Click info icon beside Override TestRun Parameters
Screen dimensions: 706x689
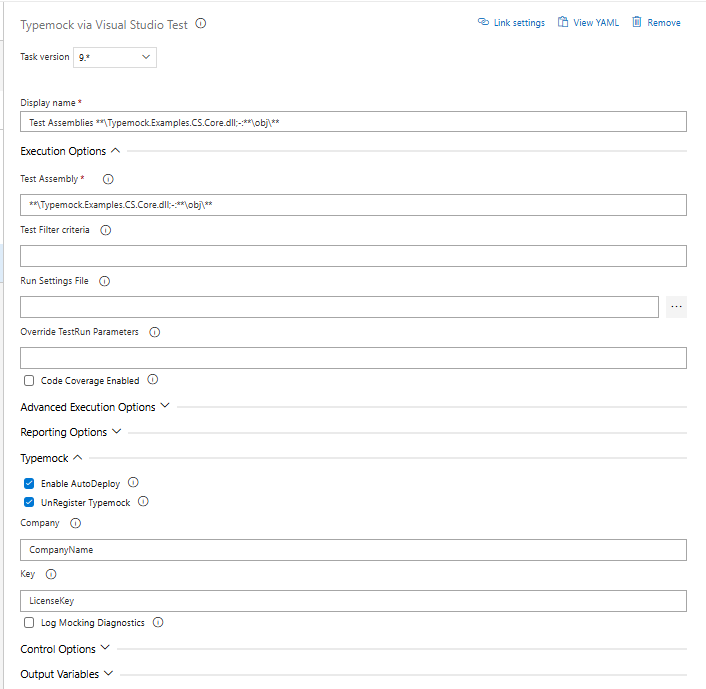(x=155, y=332)
